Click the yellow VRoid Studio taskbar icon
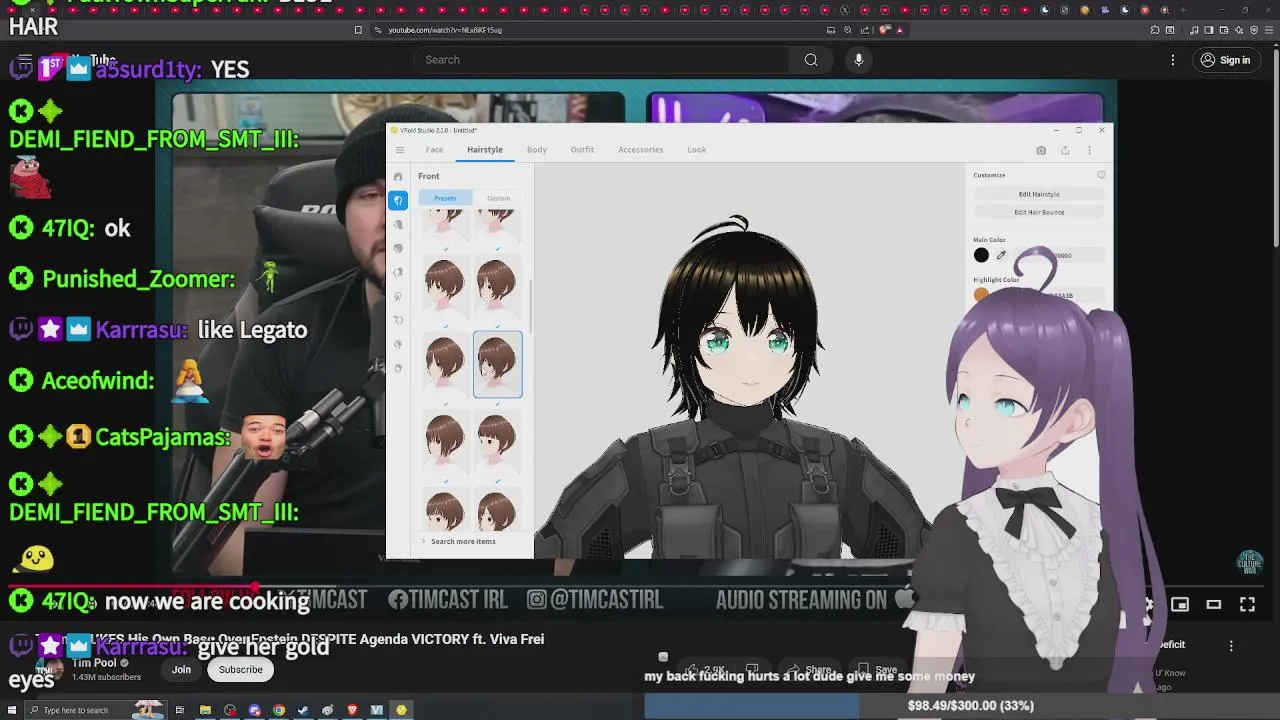Image resolution: width=1280 pixels, height=720 pixels. pyautogui.click(x=401, y=710)
